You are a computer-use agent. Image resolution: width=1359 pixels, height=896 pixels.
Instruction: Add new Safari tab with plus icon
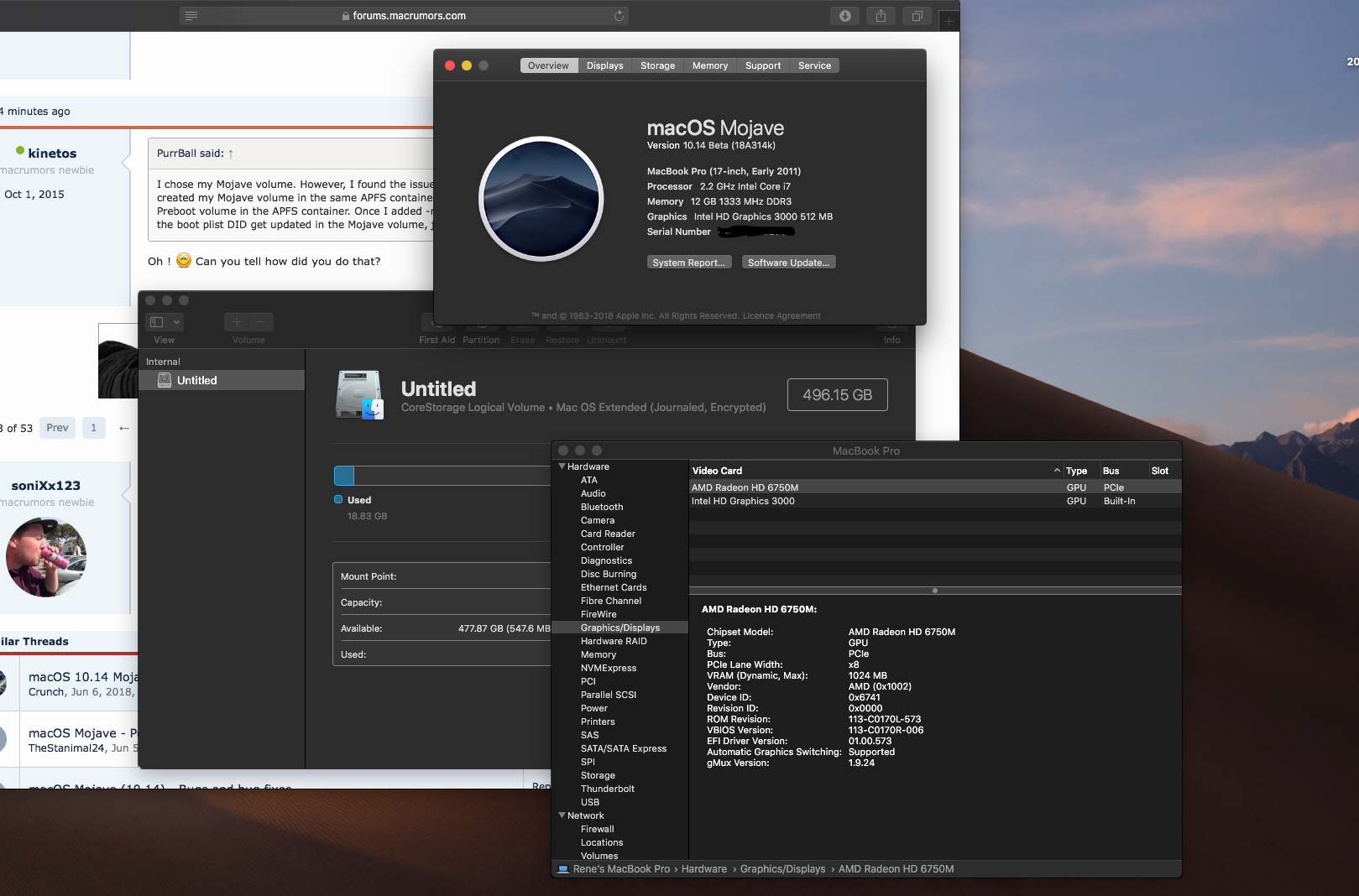click(x=949, y=20)
